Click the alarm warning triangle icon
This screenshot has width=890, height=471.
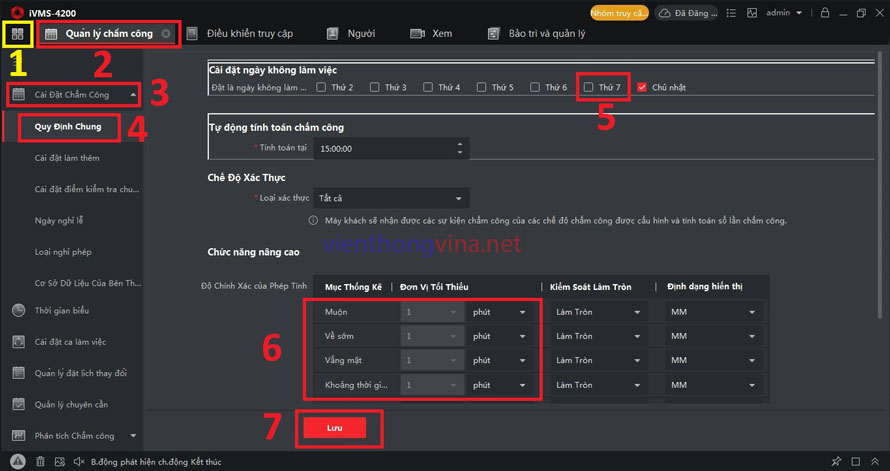[18, 461]
